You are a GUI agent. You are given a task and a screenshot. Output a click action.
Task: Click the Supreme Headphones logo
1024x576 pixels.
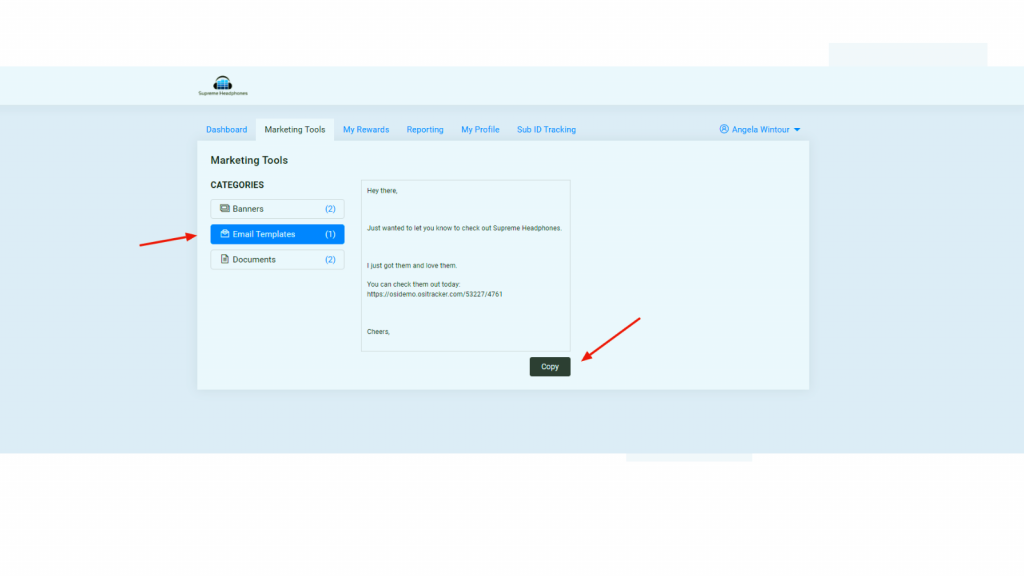click(223, 86)
